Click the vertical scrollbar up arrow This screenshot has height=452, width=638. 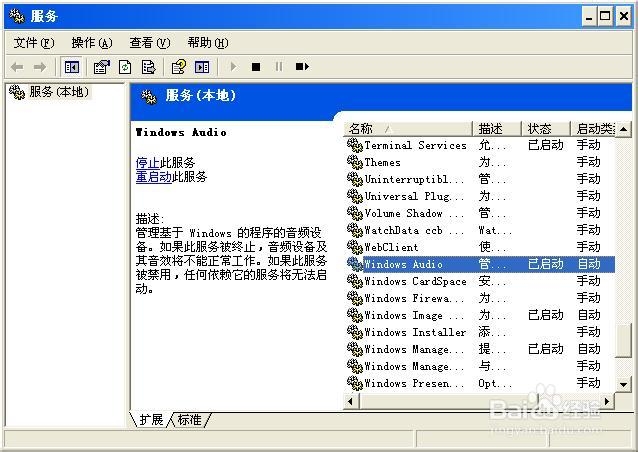pyautogui.click(x=623, y=130)
